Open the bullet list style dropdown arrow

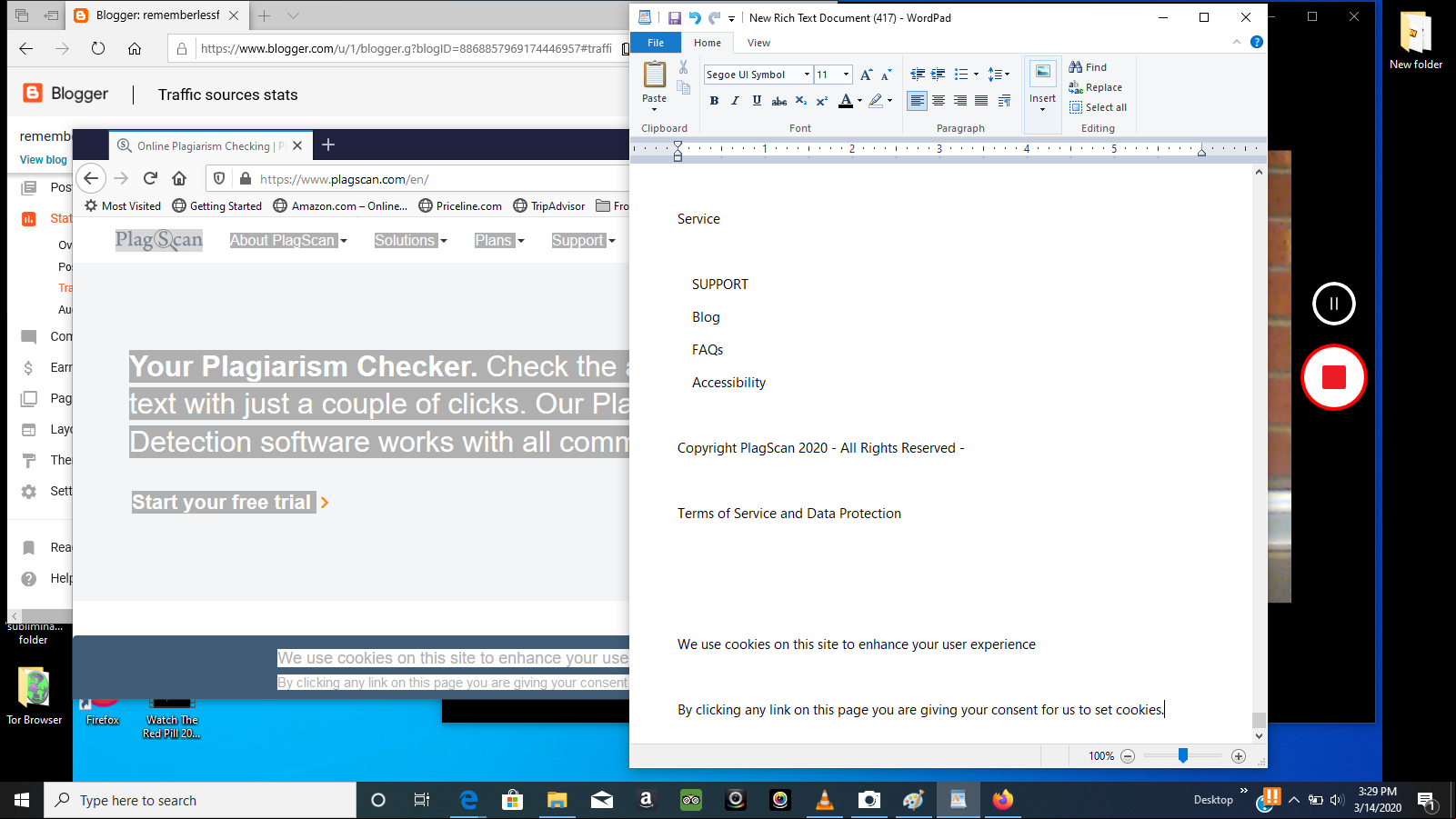(x=976, y=75)
